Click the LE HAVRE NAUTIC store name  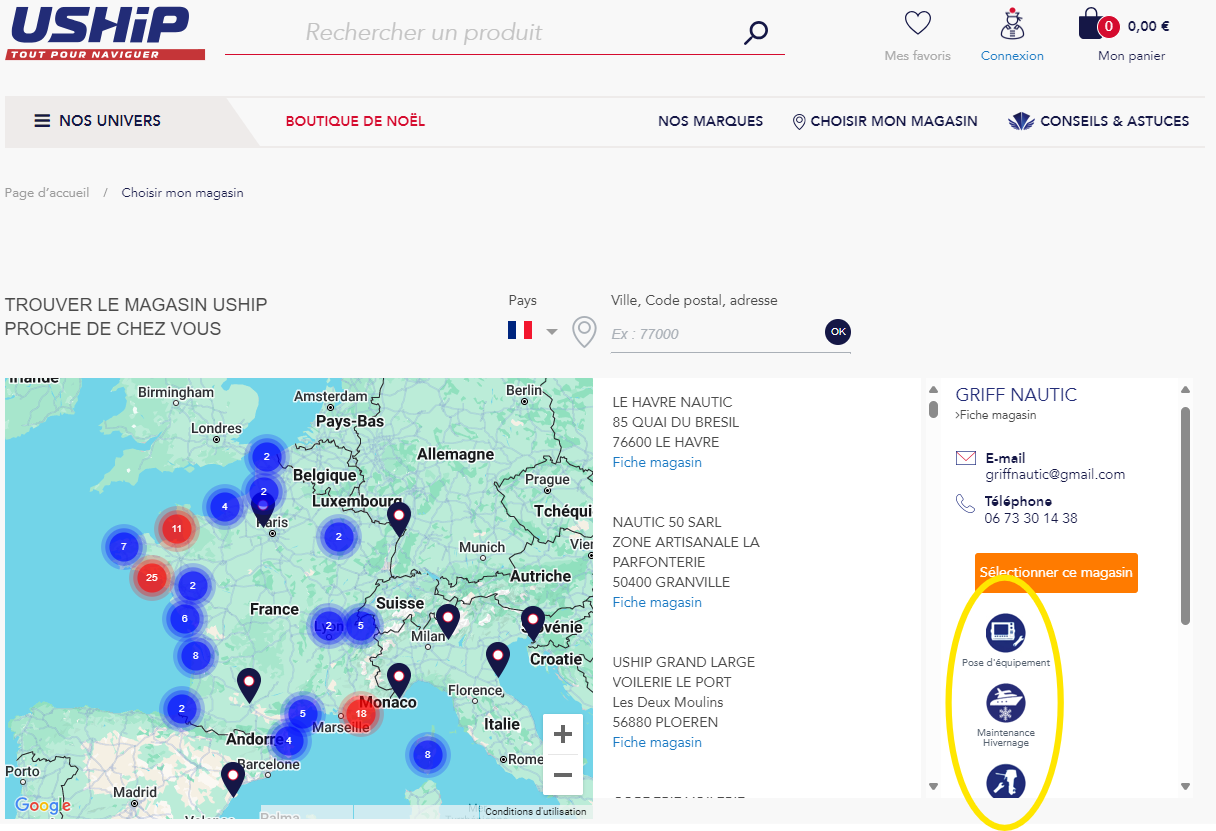click(x=672, y=402)
